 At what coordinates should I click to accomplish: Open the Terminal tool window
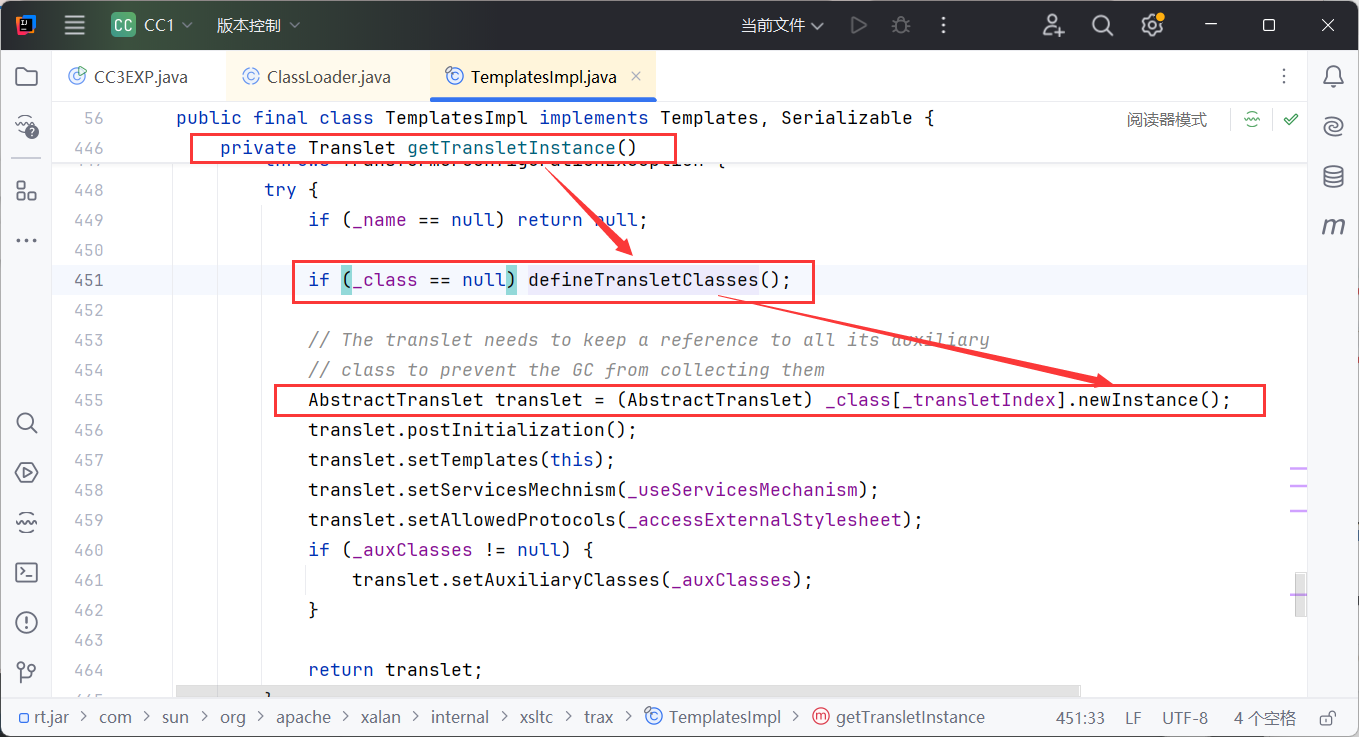tap(27, 573)
